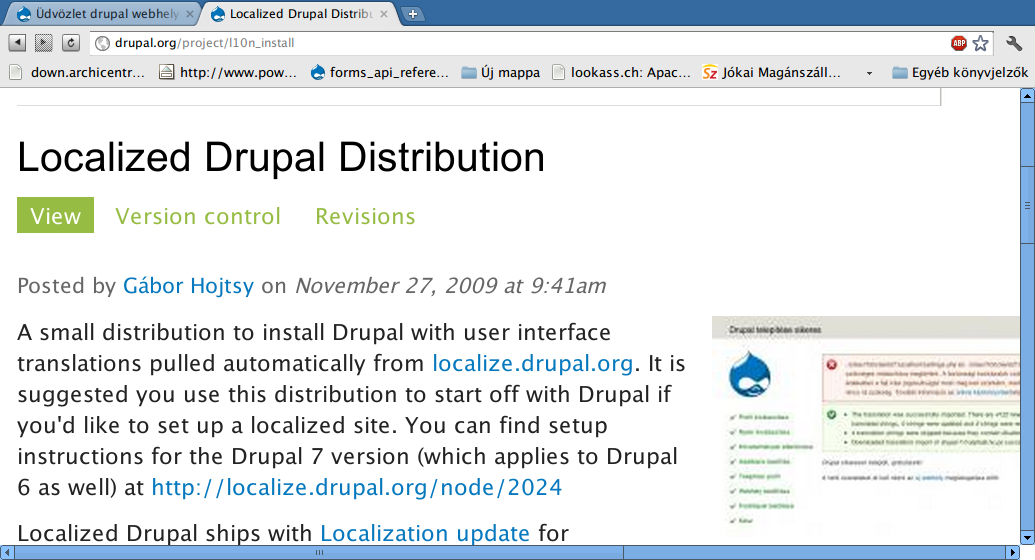Open the lookass.ch: Apac... bookmark
The height and width of the screenshot is (560, 1035).
pos(621,73)
